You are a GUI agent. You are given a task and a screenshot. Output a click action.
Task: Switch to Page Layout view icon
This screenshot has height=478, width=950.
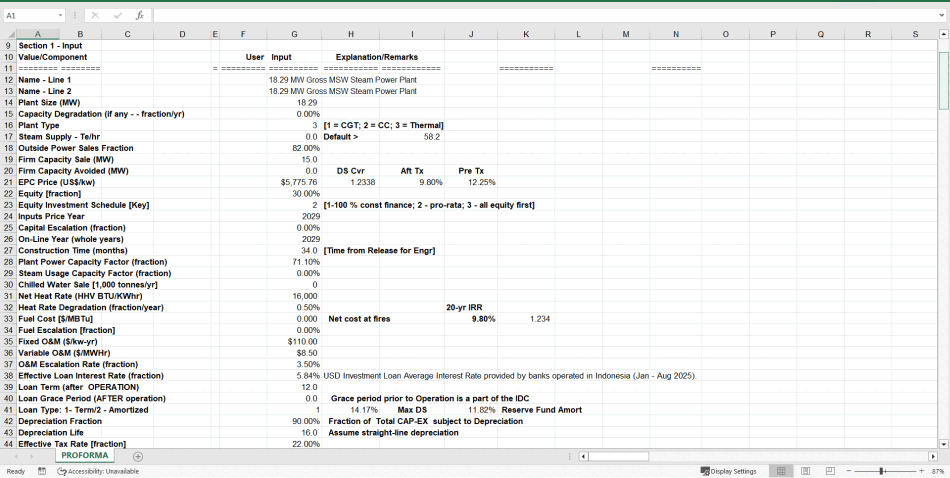[805, 471]
